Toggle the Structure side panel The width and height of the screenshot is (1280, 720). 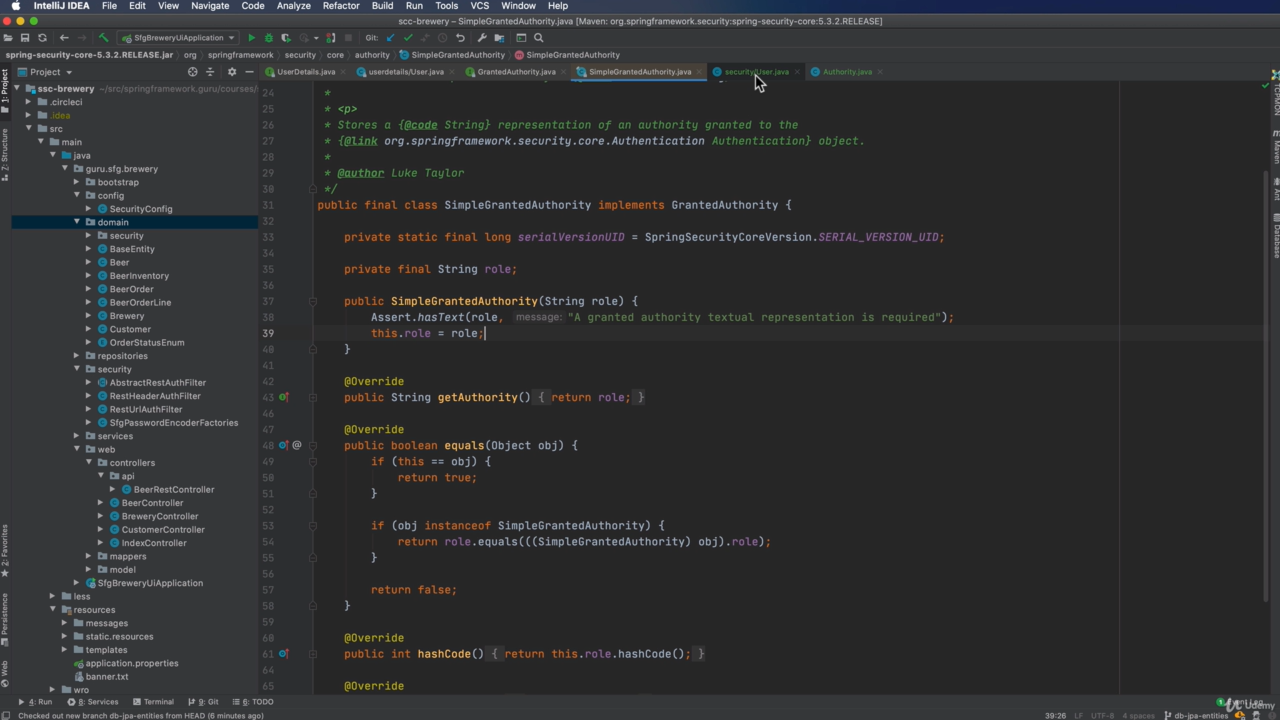pos(5,152)
